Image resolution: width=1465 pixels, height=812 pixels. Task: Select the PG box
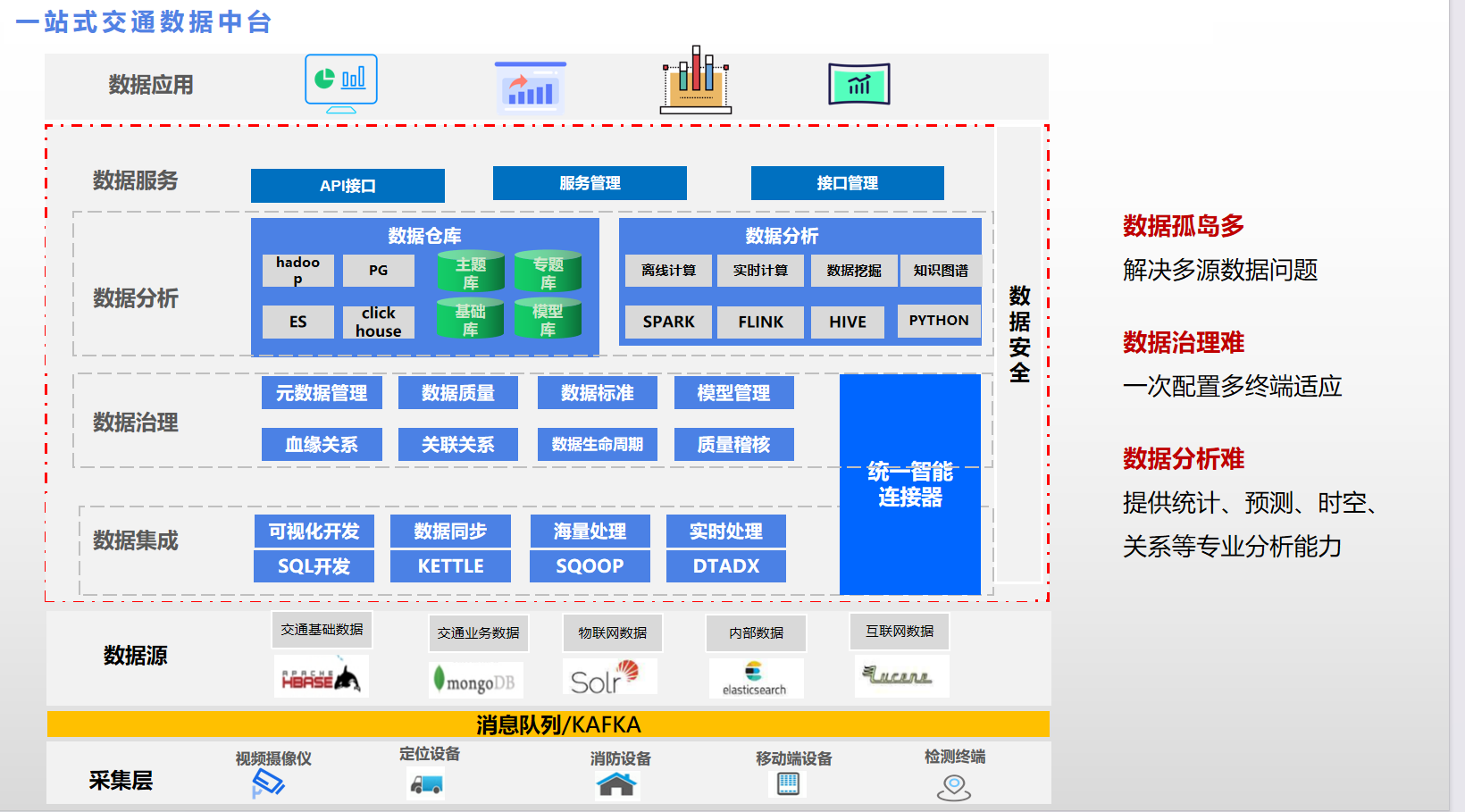379,271
